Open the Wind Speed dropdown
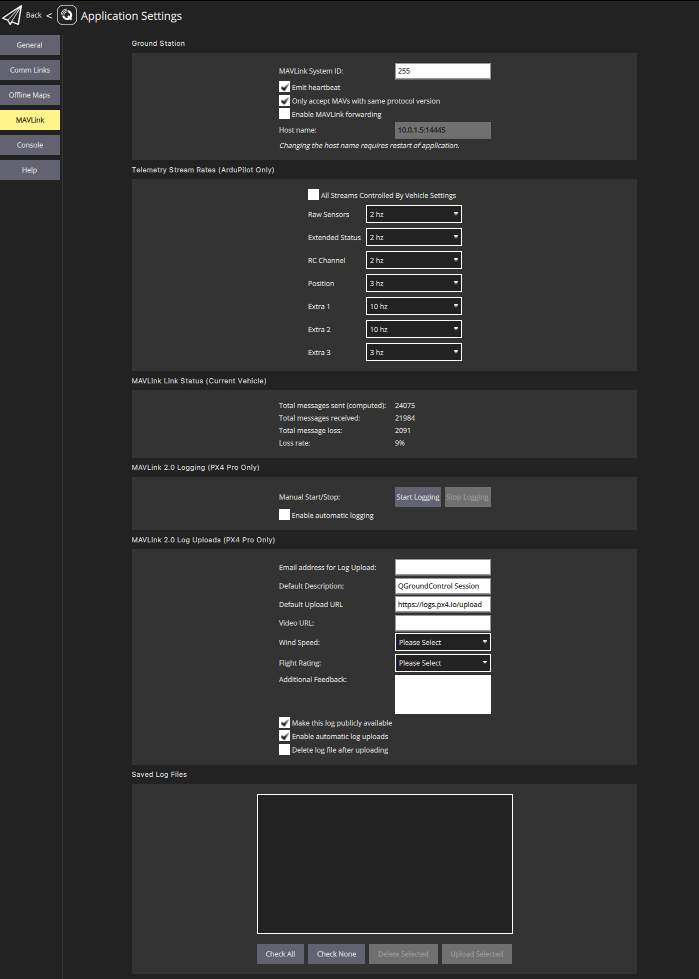Viewport: 699px width, 979px height. point(443,642)
